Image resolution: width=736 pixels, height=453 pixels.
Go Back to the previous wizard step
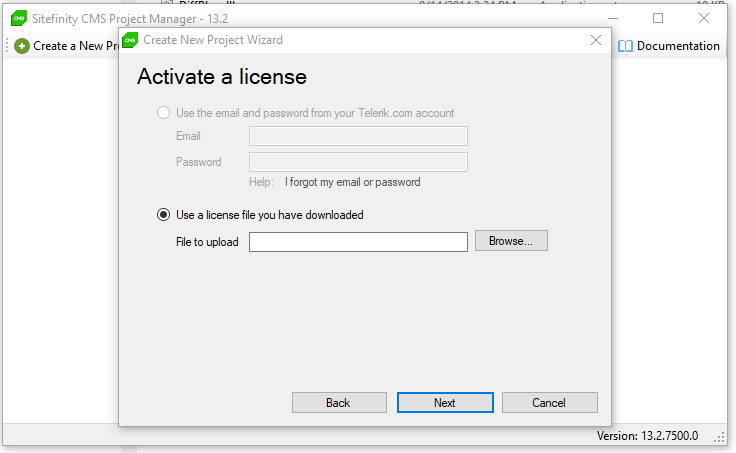[x=339, y=403]
